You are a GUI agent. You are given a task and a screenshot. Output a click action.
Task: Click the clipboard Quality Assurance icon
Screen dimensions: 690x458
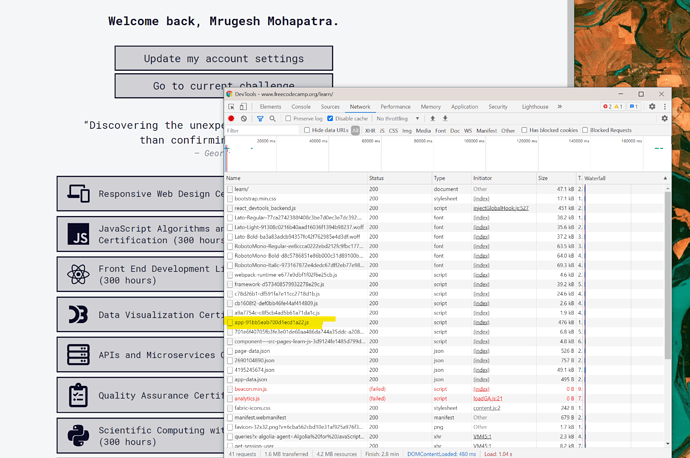78,395
